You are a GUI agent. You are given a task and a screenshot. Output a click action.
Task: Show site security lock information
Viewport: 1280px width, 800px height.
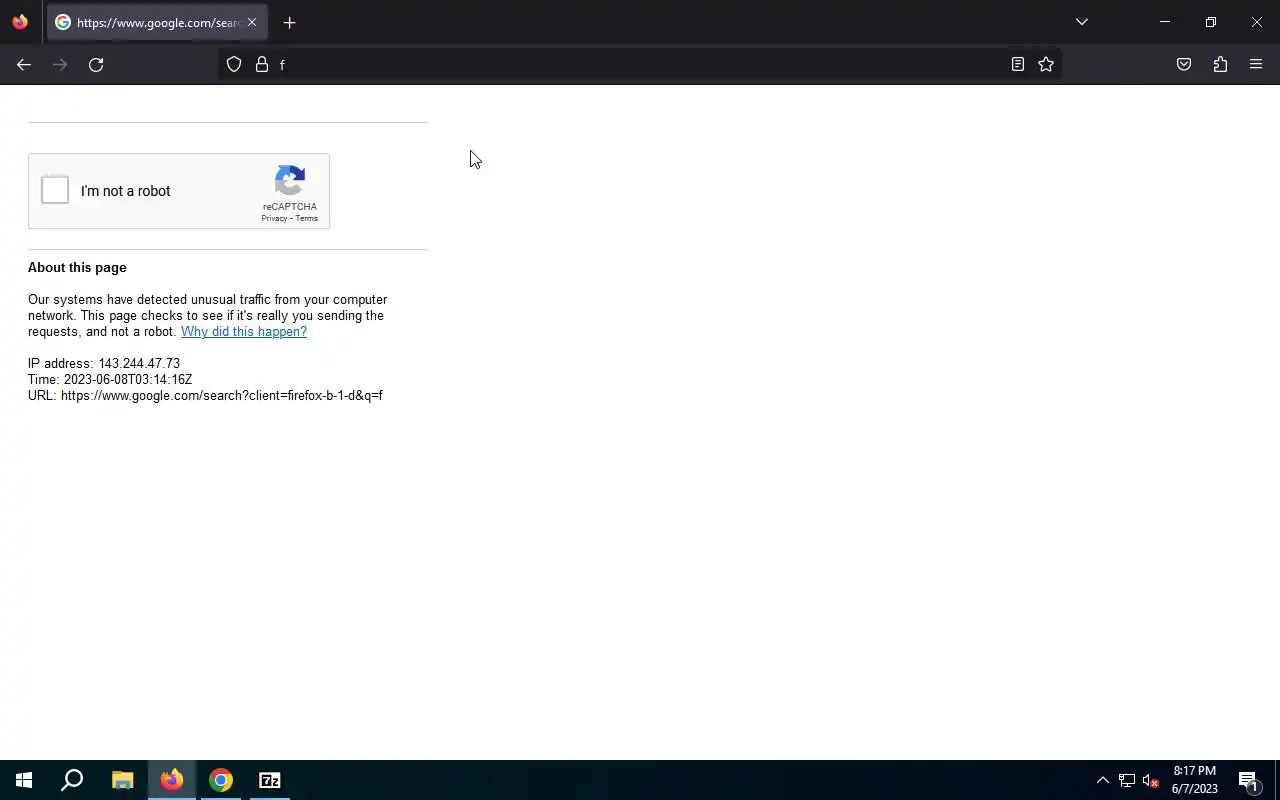[x=261, y=64]
